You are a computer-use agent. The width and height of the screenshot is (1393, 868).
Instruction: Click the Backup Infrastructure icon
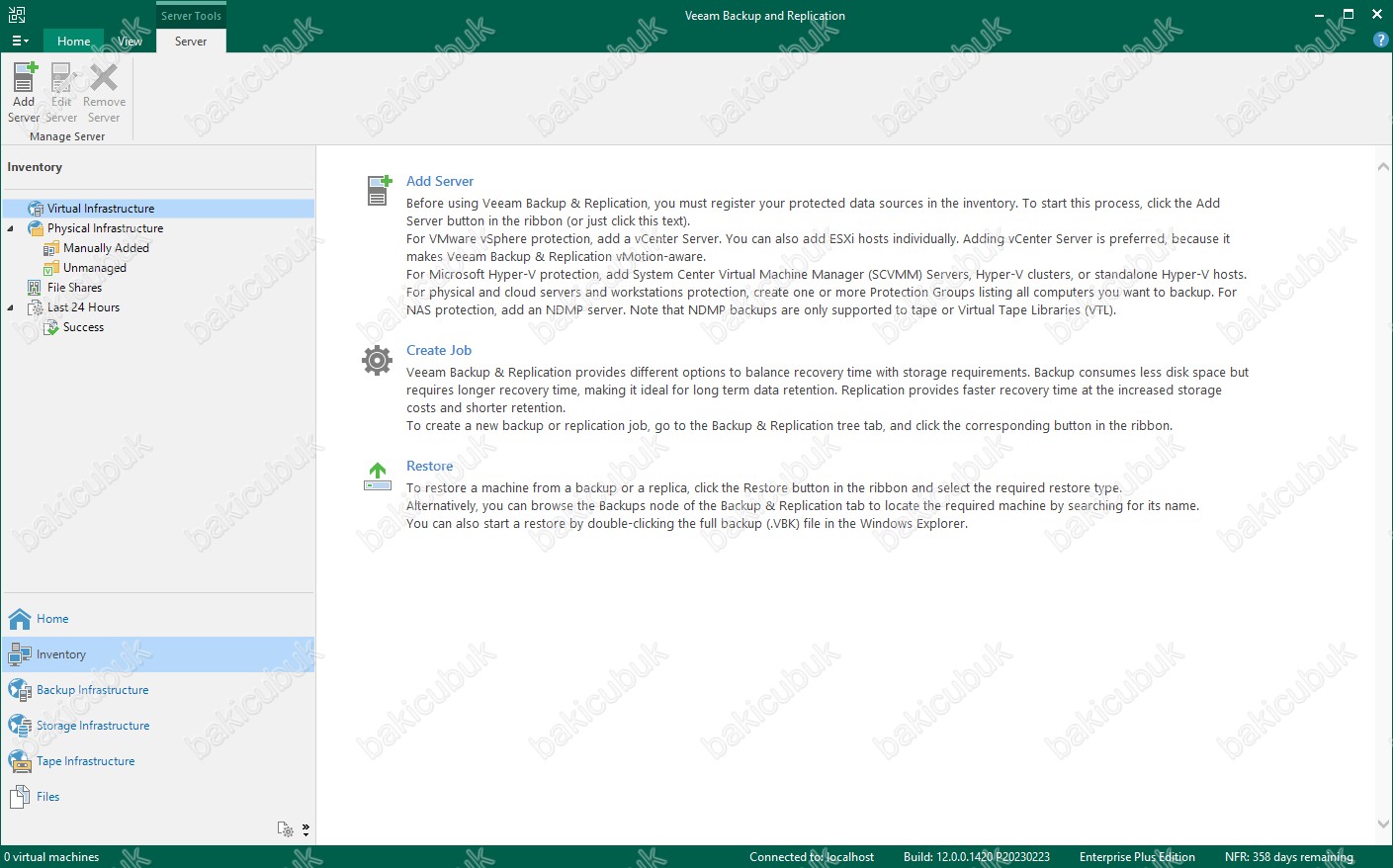(x=20, y=690)
